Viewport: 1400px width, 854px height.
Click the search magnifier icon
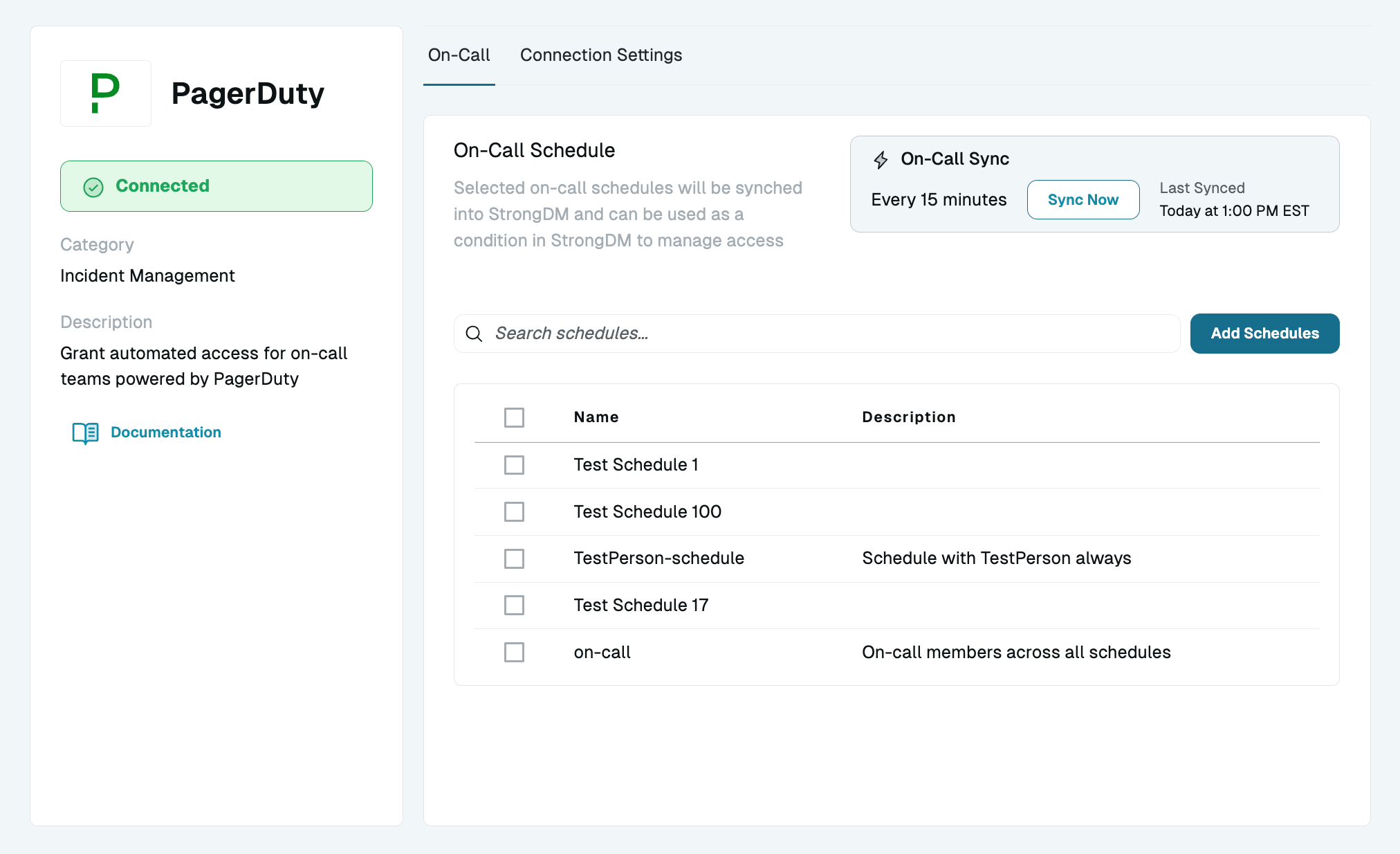pyautogui.click(x=474, y=334)
